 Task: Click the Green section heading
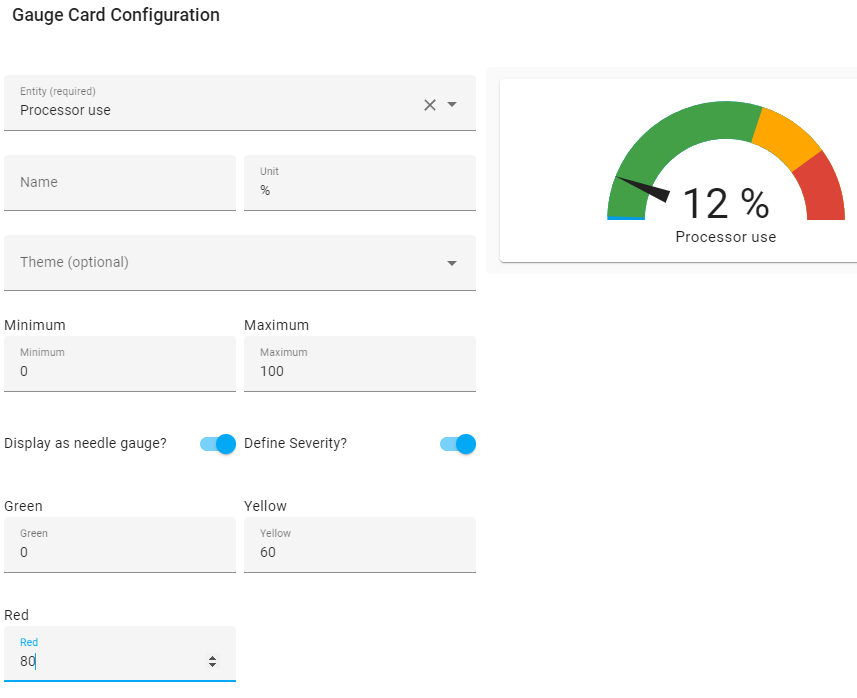(24, 506)
